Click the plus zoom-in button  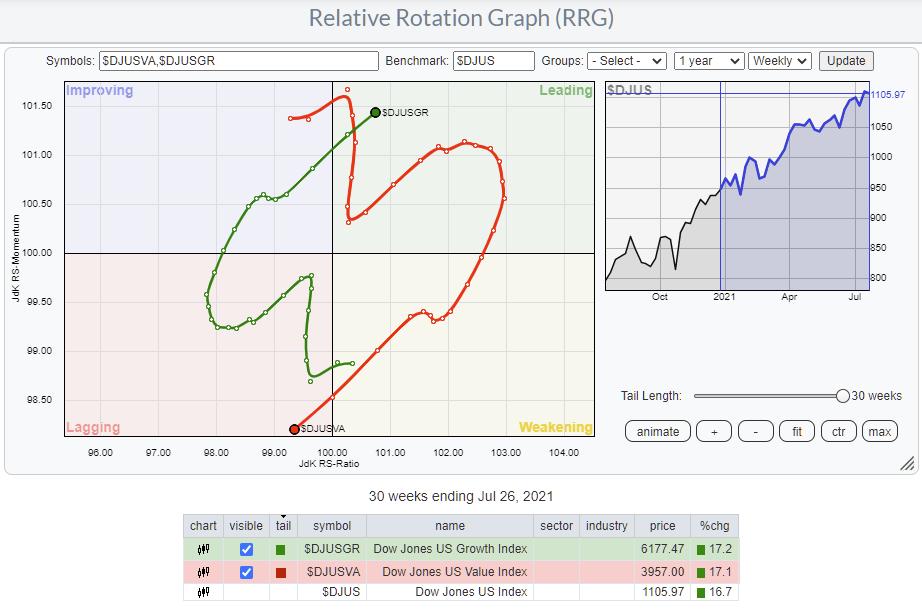tap(713, 431)
